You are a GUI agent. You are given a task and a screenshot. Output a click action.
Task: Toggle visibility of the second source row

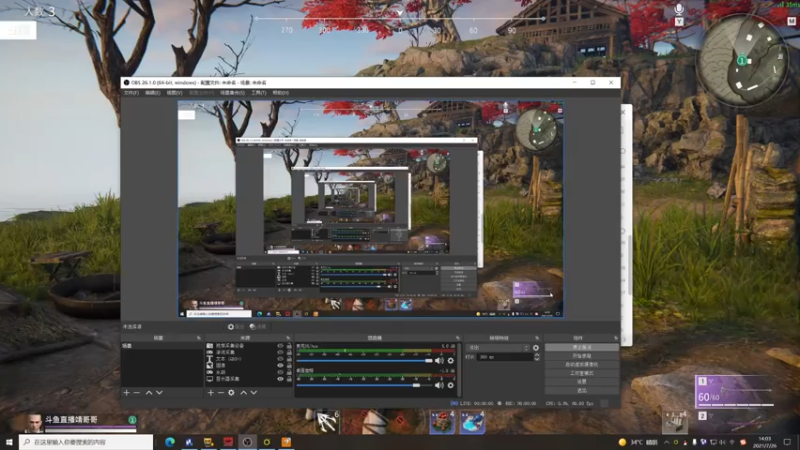[x=280, y=353]
